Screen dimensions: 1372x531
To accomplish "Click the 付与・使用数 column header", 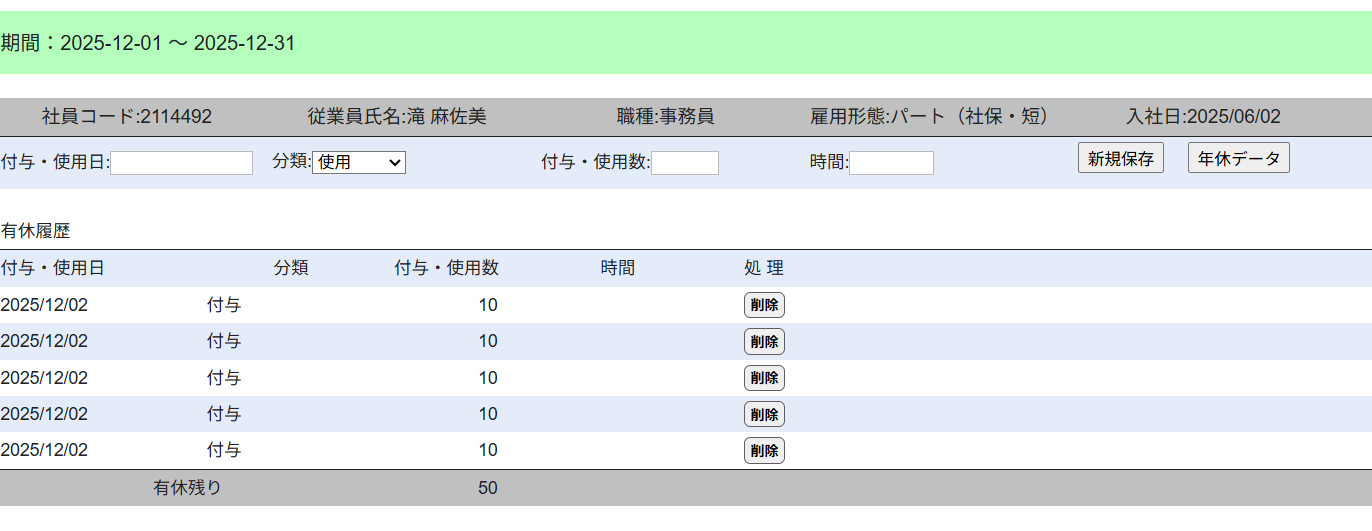I will 447,268.
